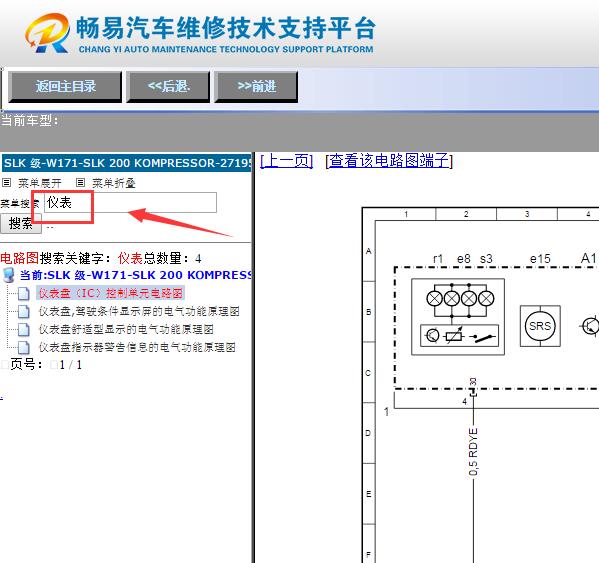Screen dimensions: 599x563
Task: Click the 菜单折叠 label
Action: click(114, 183)
